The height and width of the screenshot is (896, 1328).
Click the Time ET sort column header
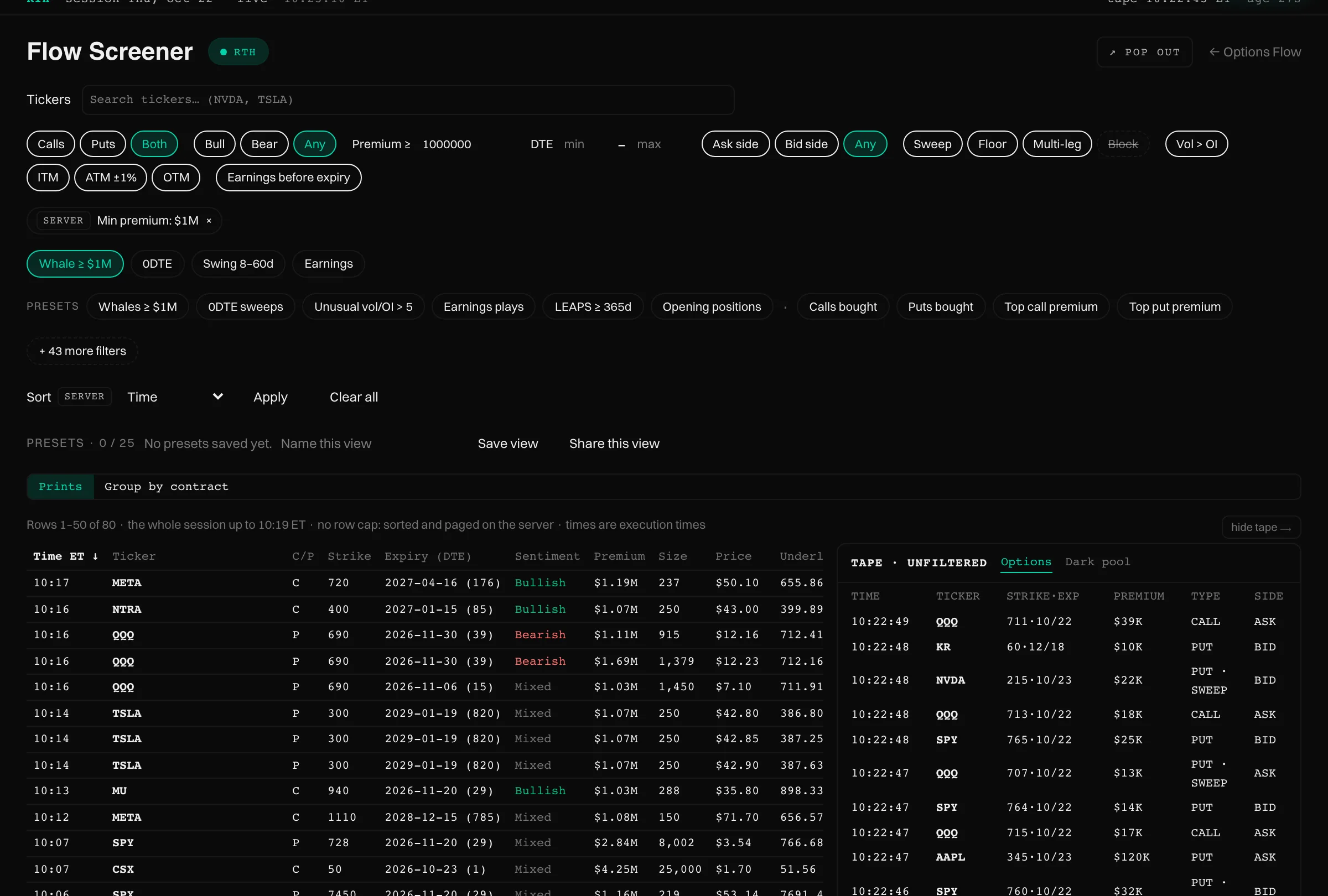[65, 556]
